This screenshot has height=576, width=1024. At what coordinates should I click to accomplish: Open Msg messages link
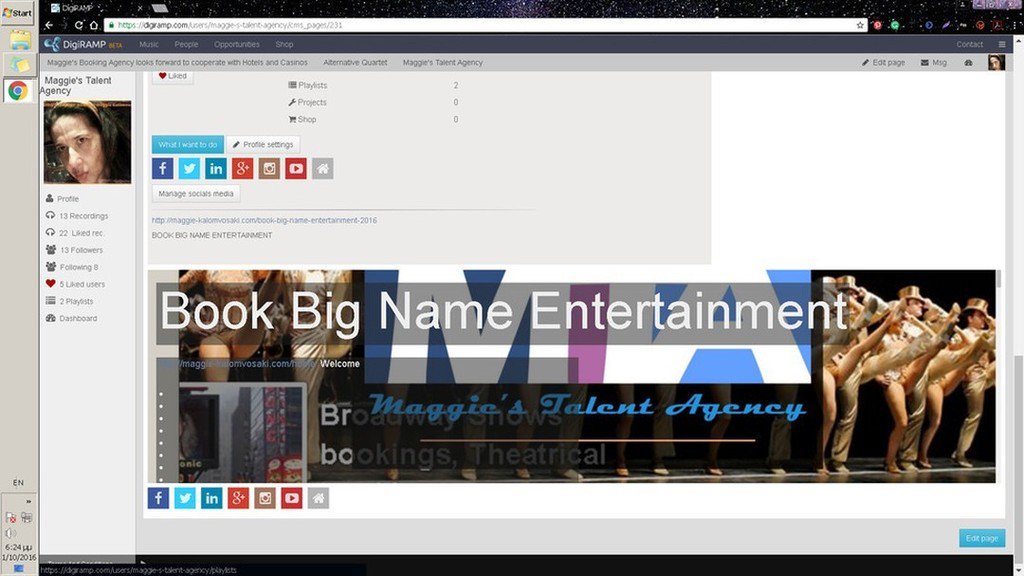pos(933,63)
